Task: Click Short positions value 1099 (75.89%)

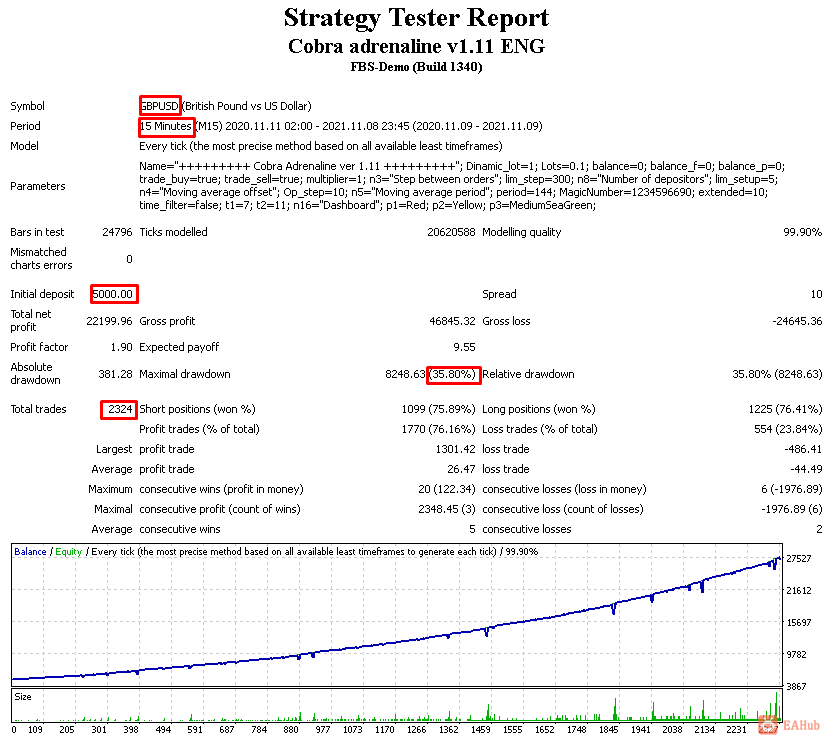Action: pos(438,409)
